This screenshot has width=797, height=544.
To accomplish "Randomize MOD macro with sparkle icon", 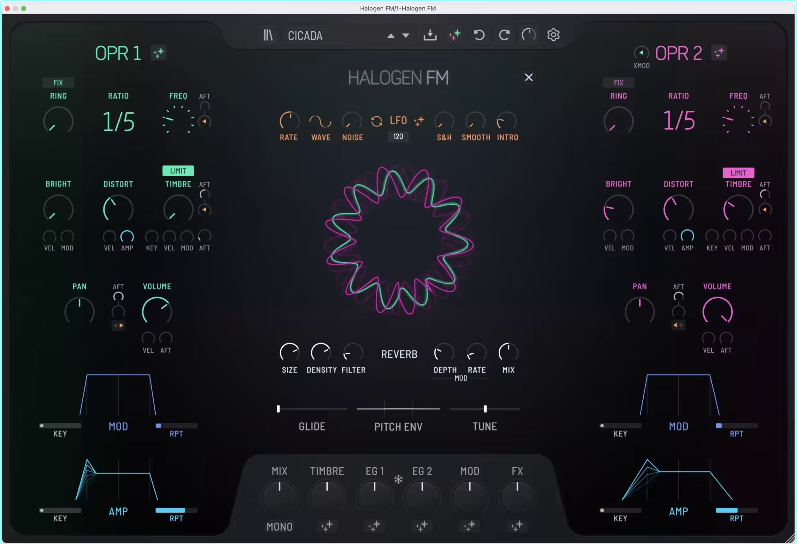I will [470, 526].
